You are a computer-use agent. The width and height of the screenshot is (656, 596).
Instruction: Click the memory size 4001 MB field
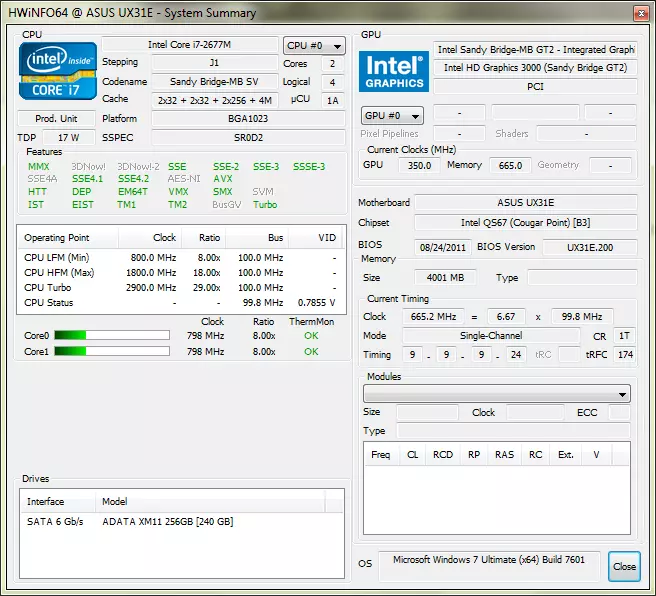445,278
